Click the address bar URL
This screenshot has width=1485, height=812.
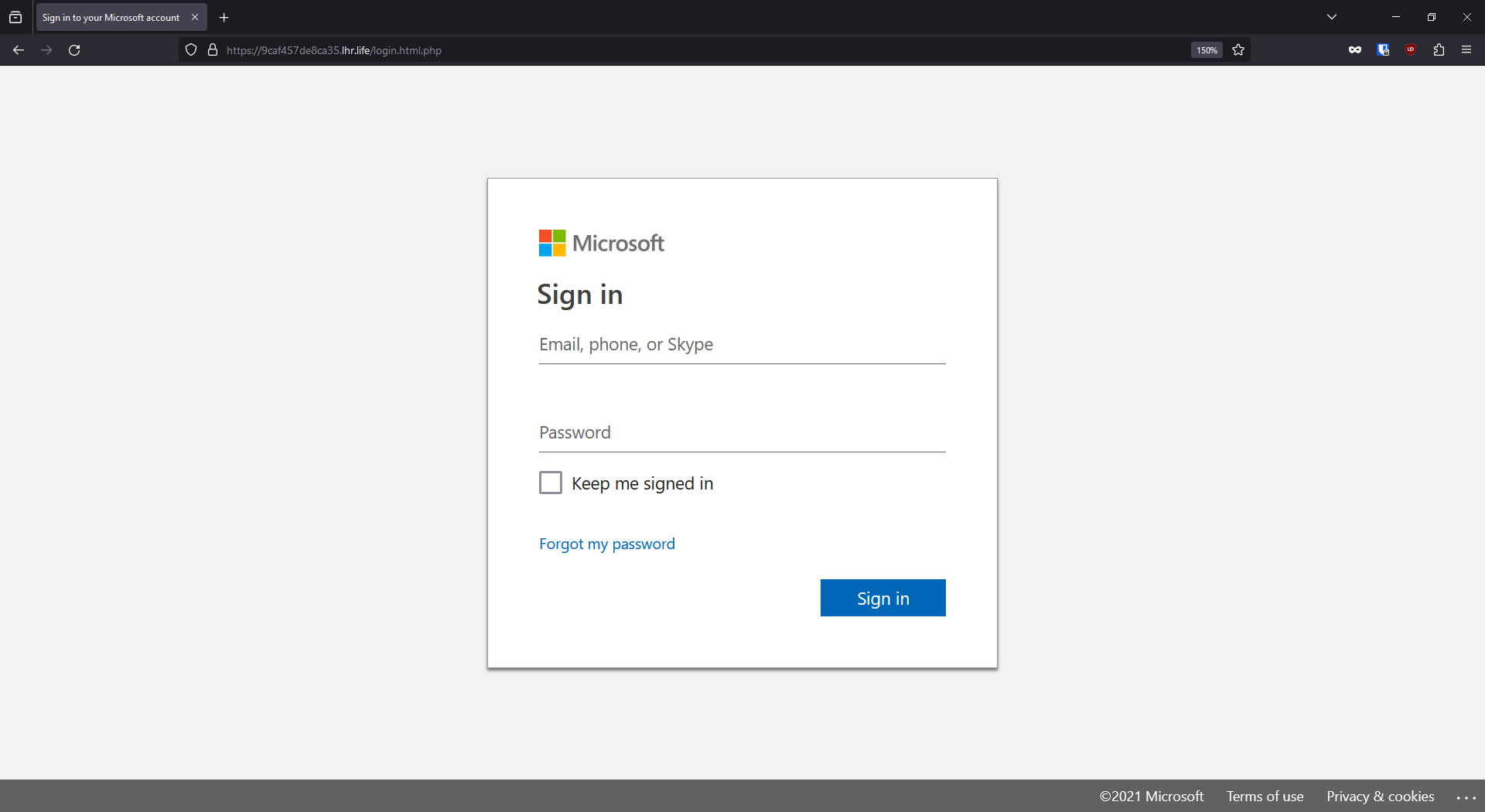(334, 50)
